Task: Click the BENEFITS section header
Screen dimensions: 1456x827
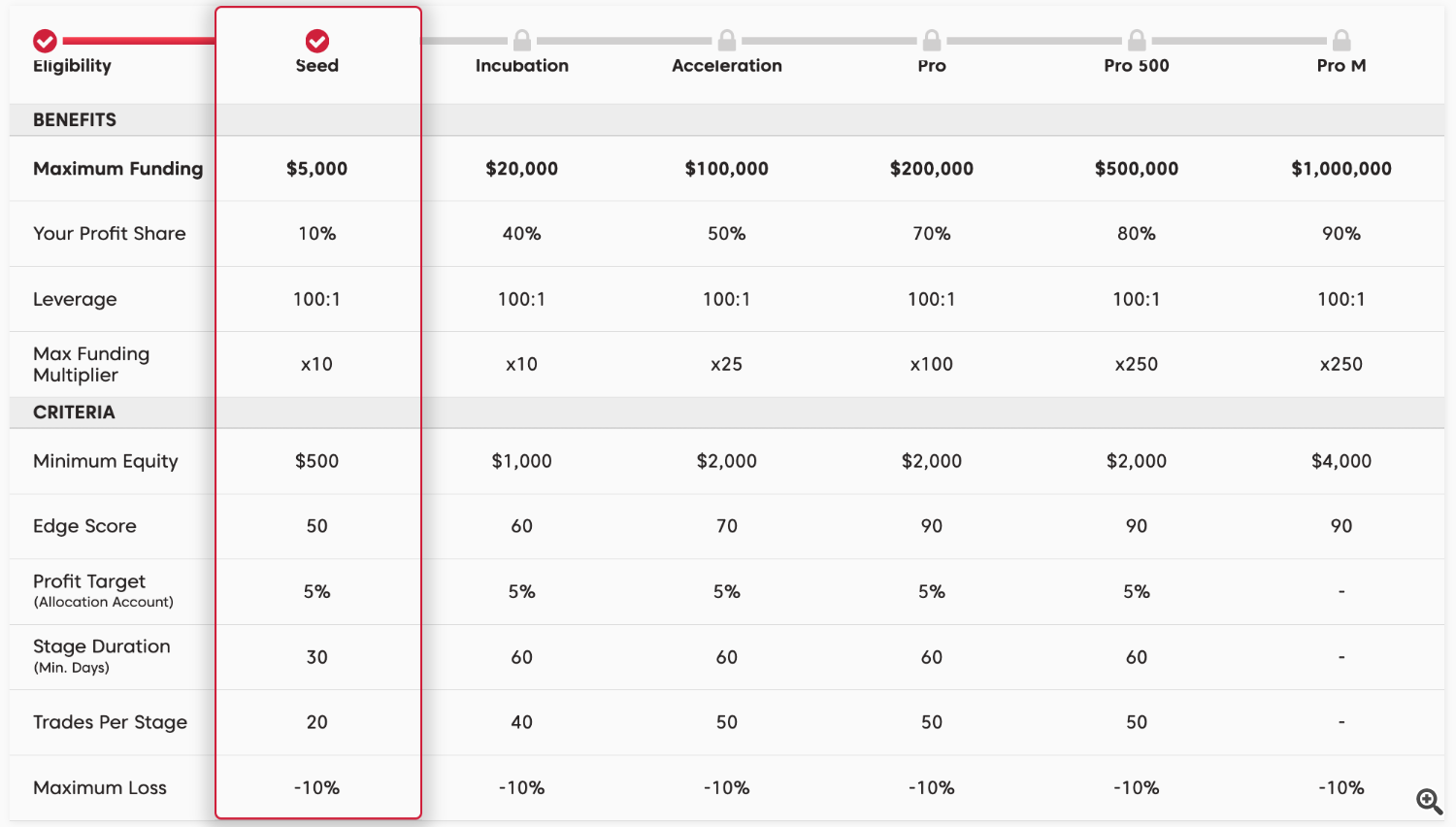Action: pos(75,119)
